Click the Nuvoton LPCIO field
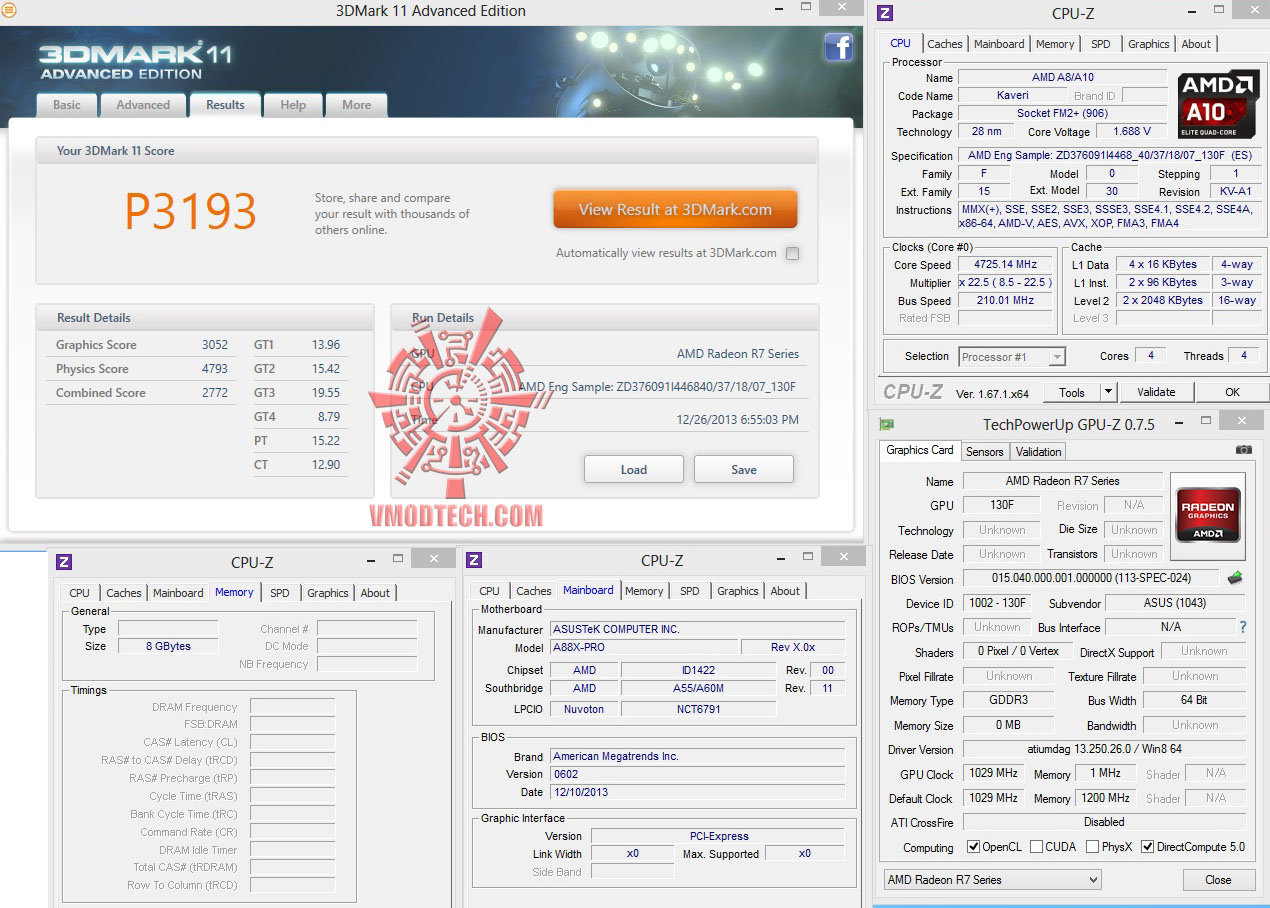Image resolution: width=1270 pixels, height=908 pixels. (584, 709)
